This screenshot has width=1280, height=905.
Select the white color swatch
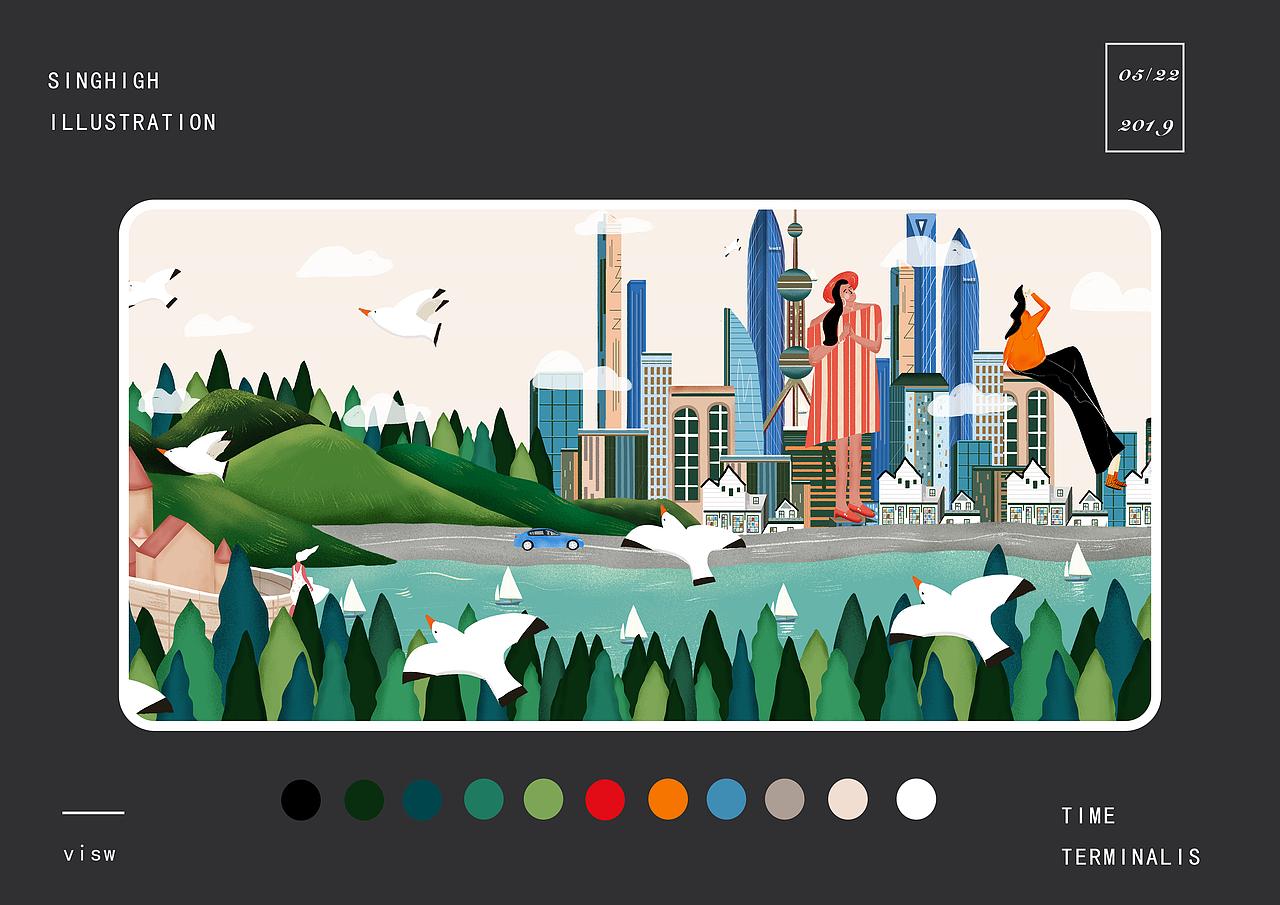tap(916, 800)
